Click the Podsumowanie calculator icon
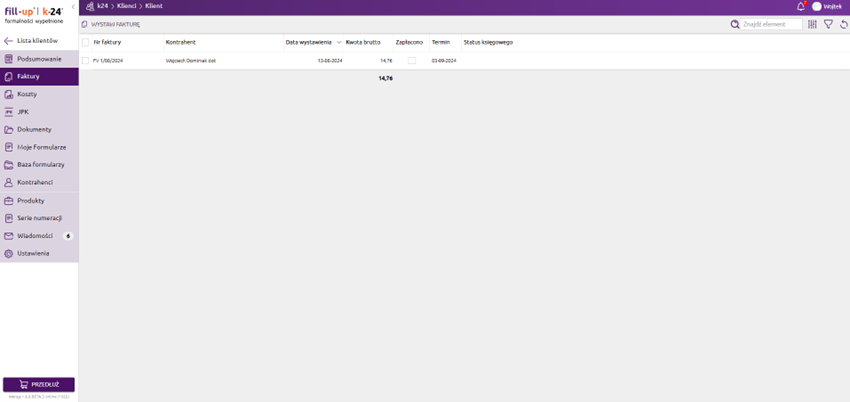The height and width of the screenshot is (402, 850). (x=8, y=59)
